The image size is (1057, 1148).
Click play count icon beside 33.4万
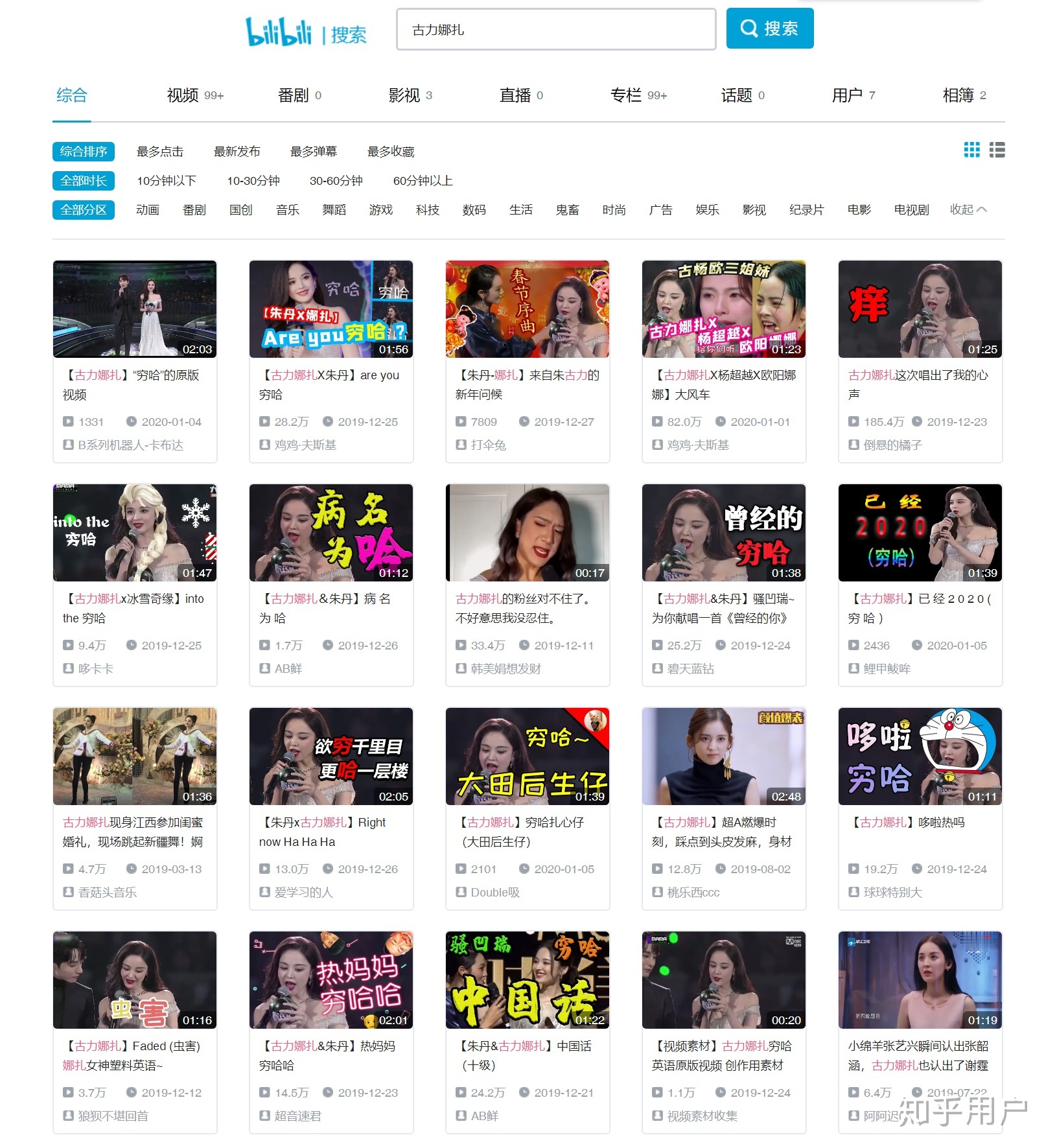[461, 645]
